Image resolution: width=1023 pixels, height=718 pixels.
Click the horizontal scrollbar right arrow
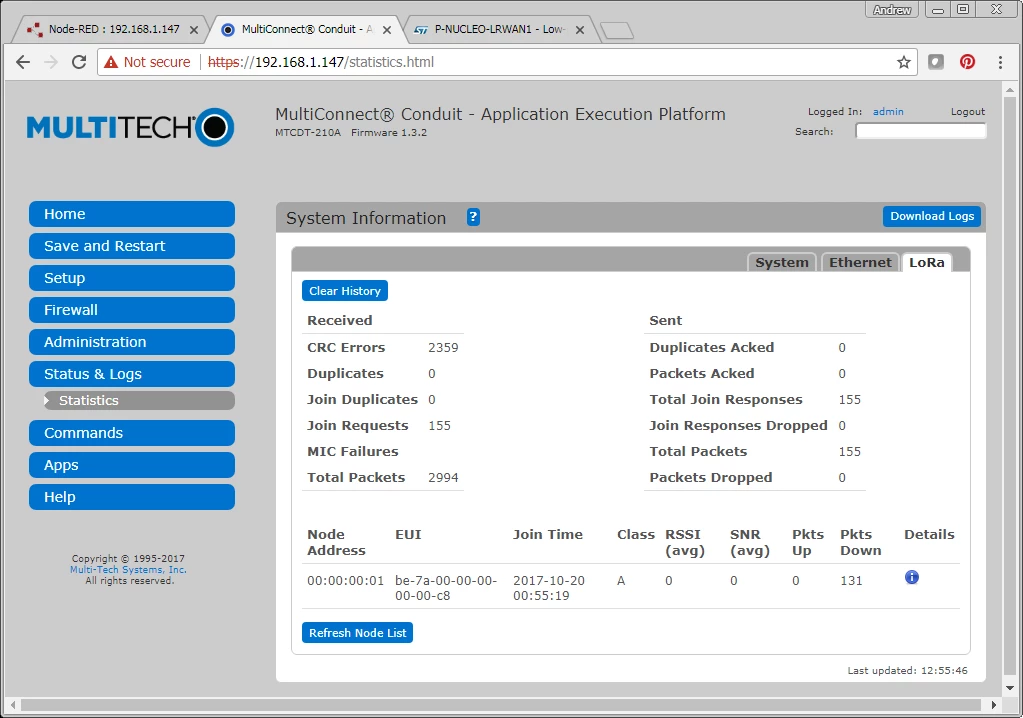(x=994, y=705)
